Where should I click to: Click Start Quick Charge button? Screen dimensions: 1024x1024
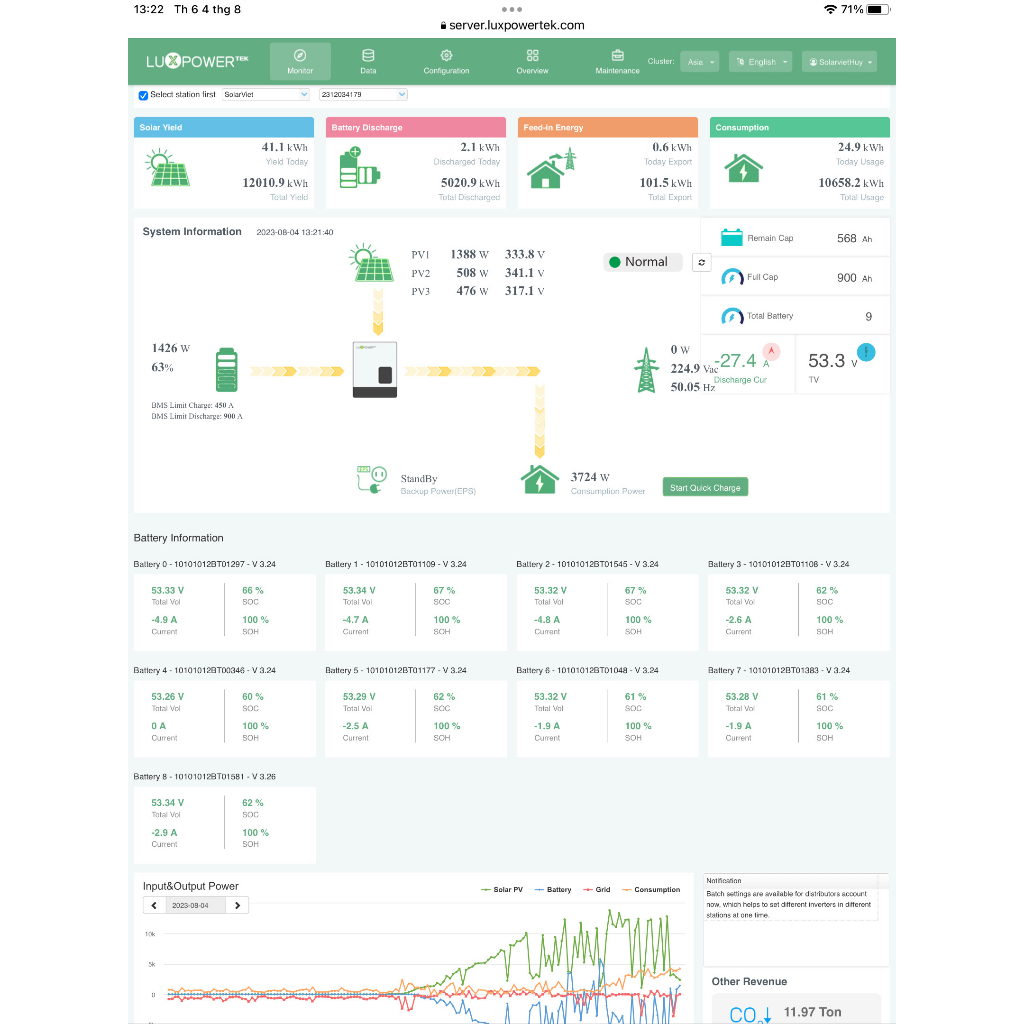point(705,488)
